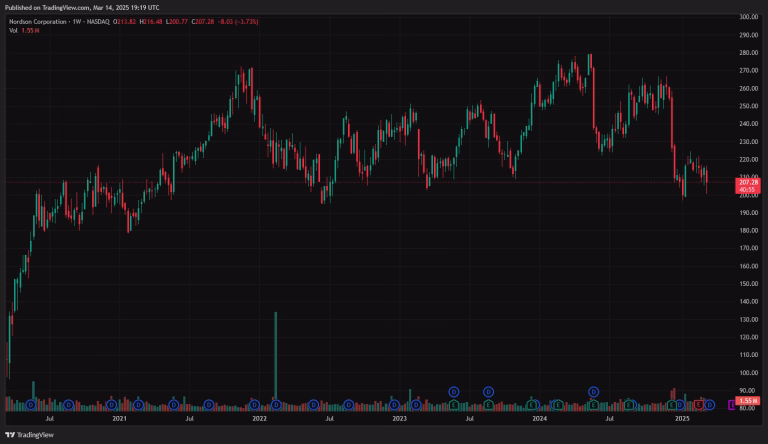This screenshot has width=768, height=444.
Task: Open the raised dividend marker just after 2024
Action: [593, 391]
